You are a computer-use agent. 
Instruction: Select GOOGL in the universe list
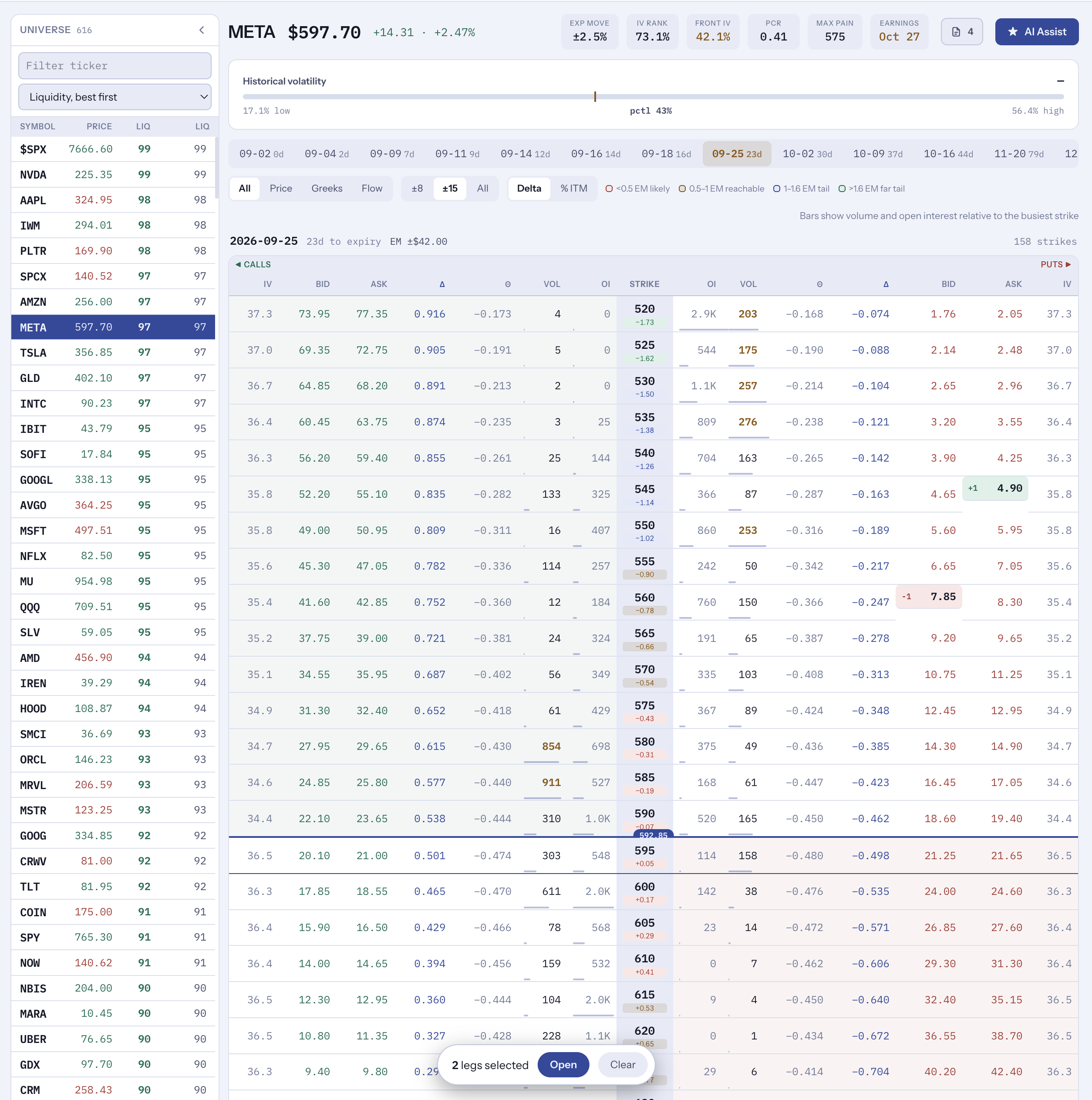click(x=113, y=479)
